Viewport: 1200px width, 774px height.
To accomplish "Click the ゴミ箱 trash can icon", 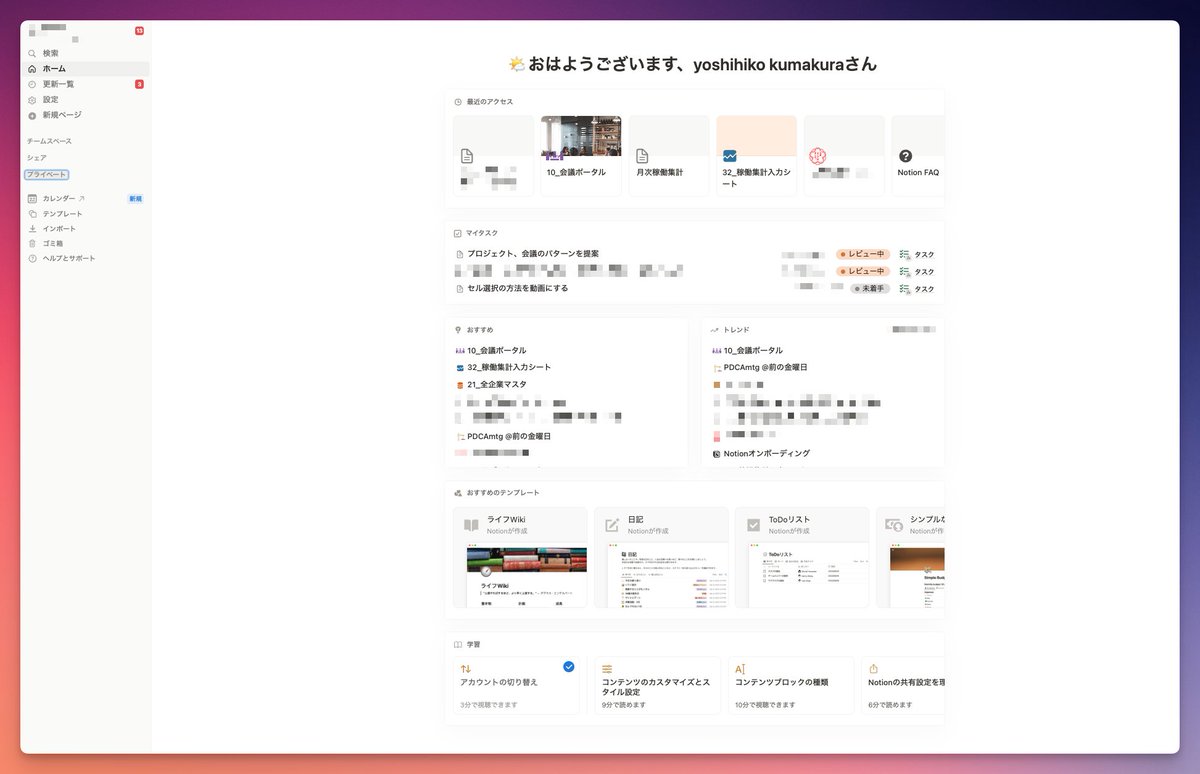I will [32, 243].
